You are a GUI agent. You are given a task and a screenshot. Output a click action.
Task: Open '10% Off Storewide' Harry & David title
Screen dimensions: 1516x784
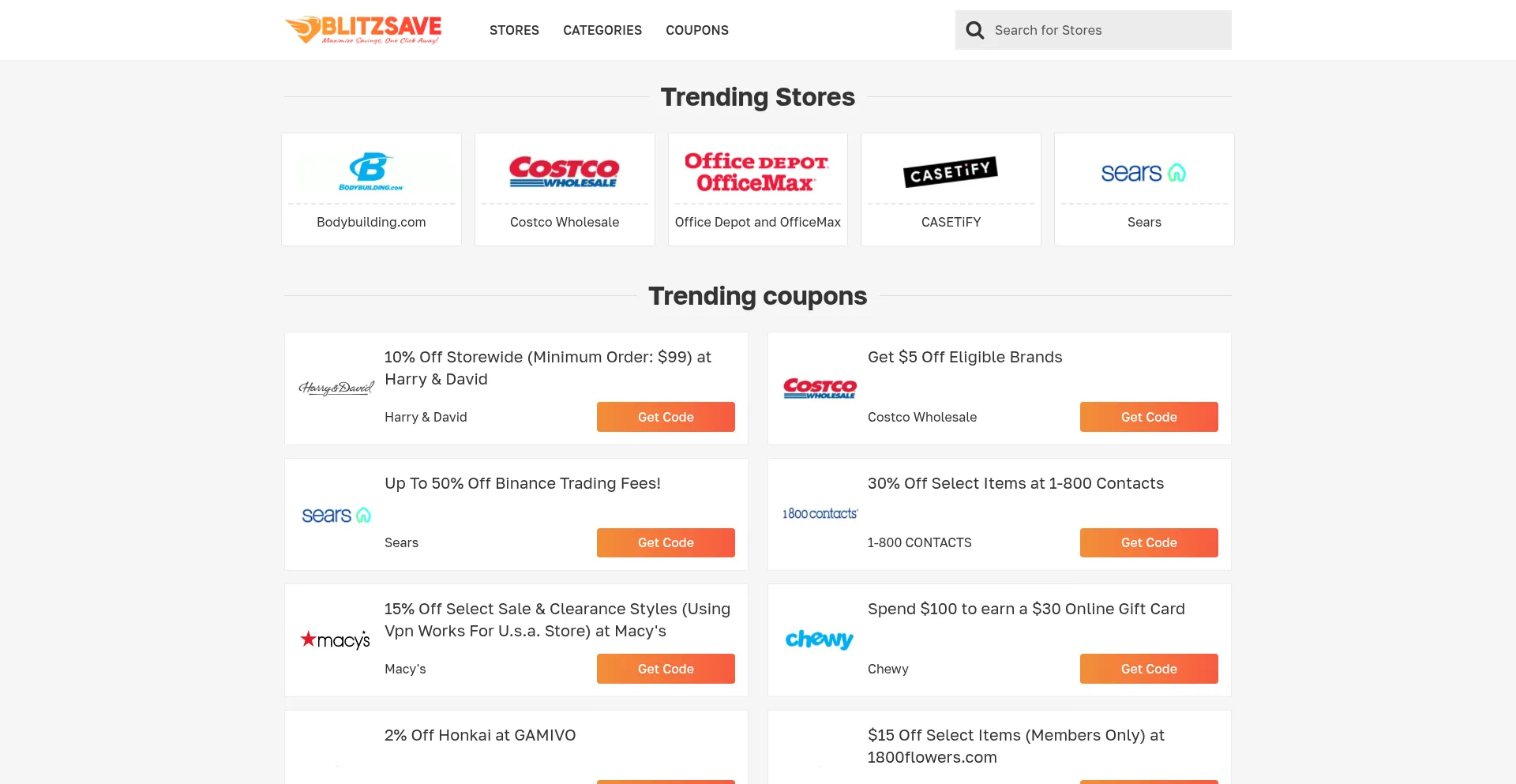(x=548, y=368)
